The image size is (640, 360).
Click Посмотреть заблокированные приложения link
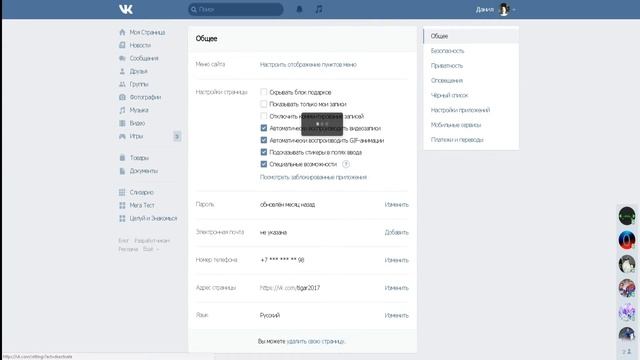tap(313, 177)
